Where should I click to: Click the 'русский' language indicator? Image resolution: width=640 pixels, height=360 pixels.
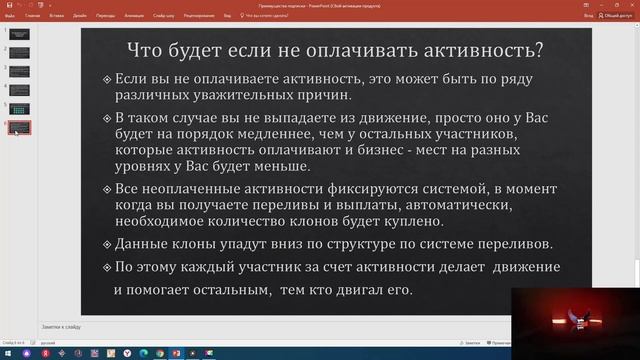[48, 343]
